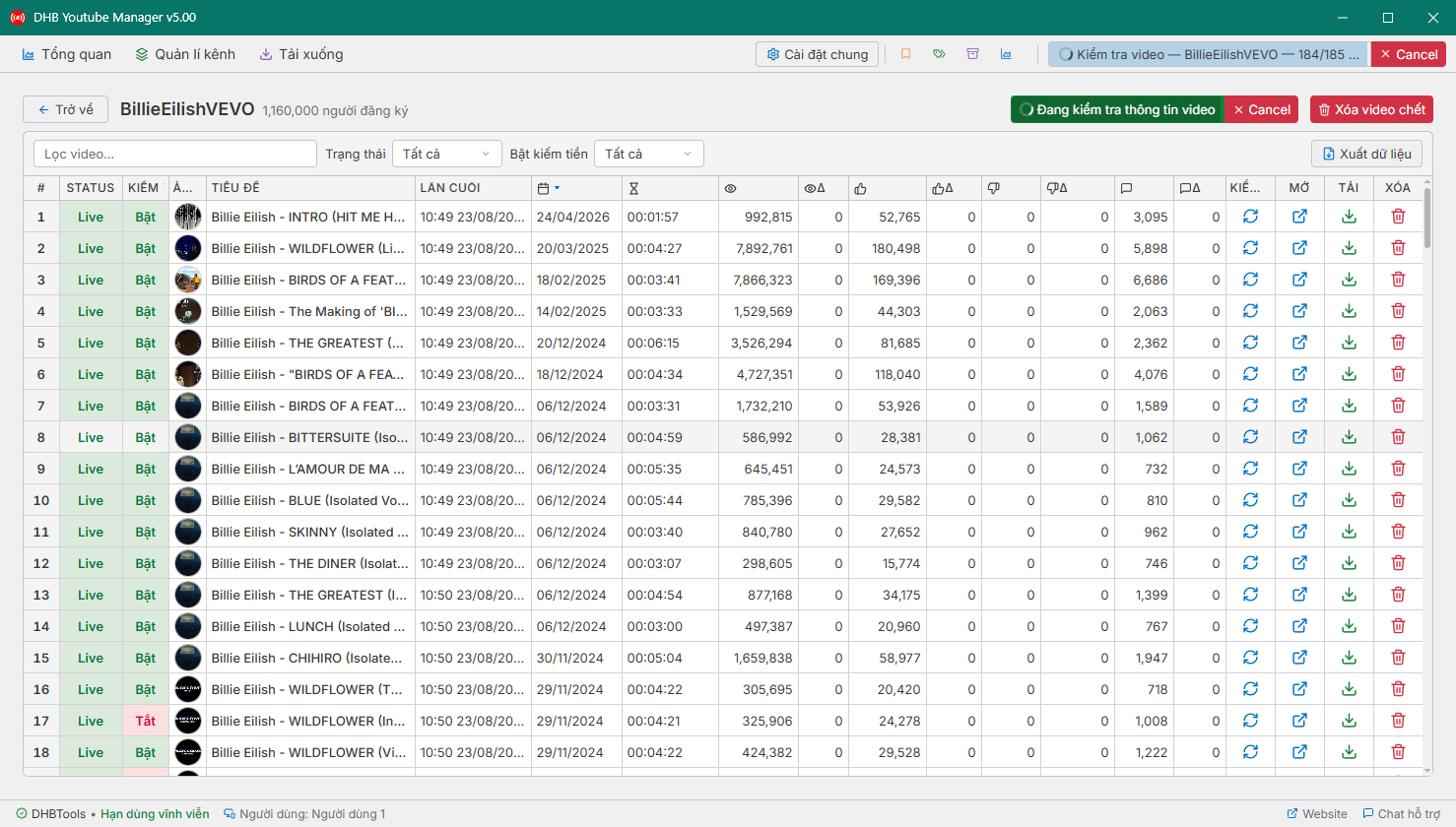Click the view count 7,892,761
The height and width of the screenshot is (827, 1456).
[763, 248]
